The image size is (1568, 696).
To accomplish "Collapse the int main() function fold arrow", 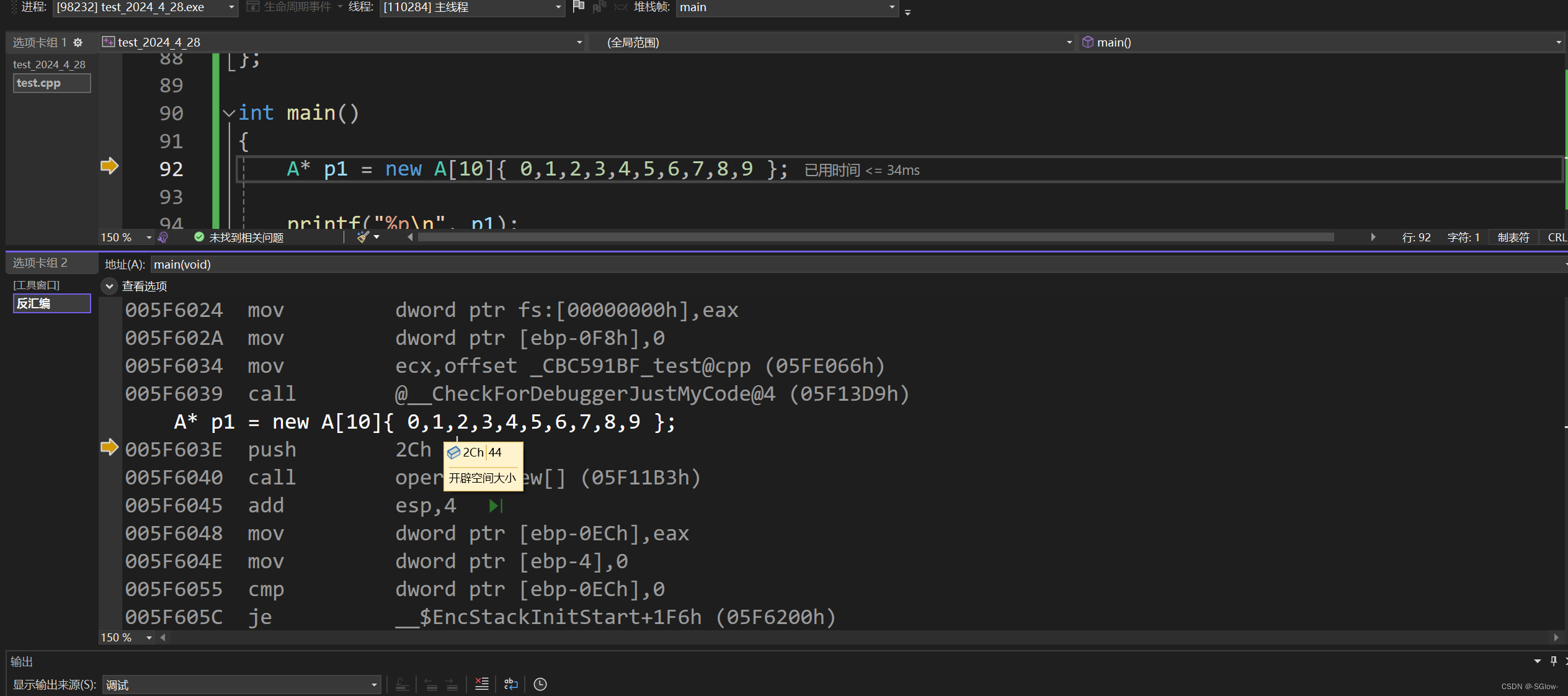I will 229,113.
